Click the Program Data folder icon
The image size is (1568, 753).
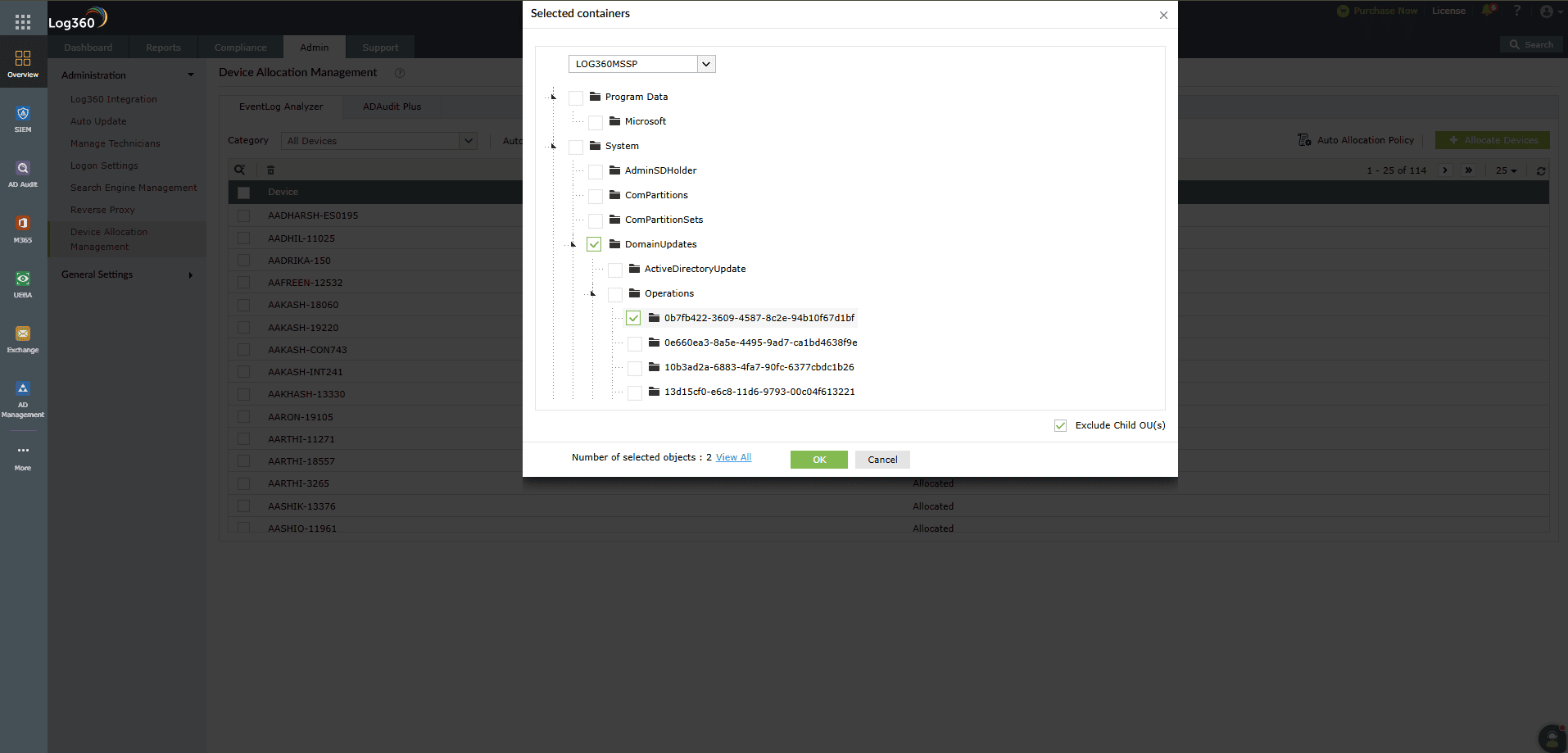tap(596, 96)
